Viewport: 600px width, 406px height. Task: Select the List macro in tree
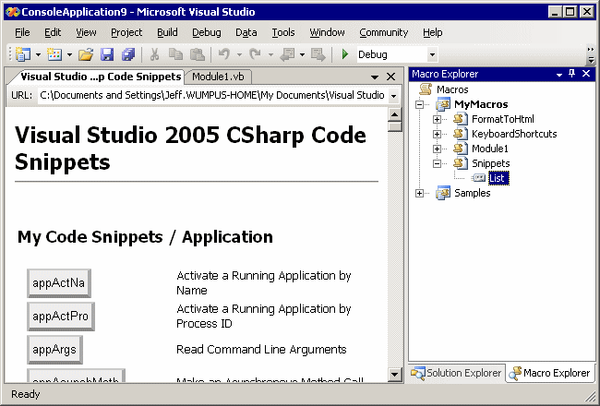click(x=499, y=178)
